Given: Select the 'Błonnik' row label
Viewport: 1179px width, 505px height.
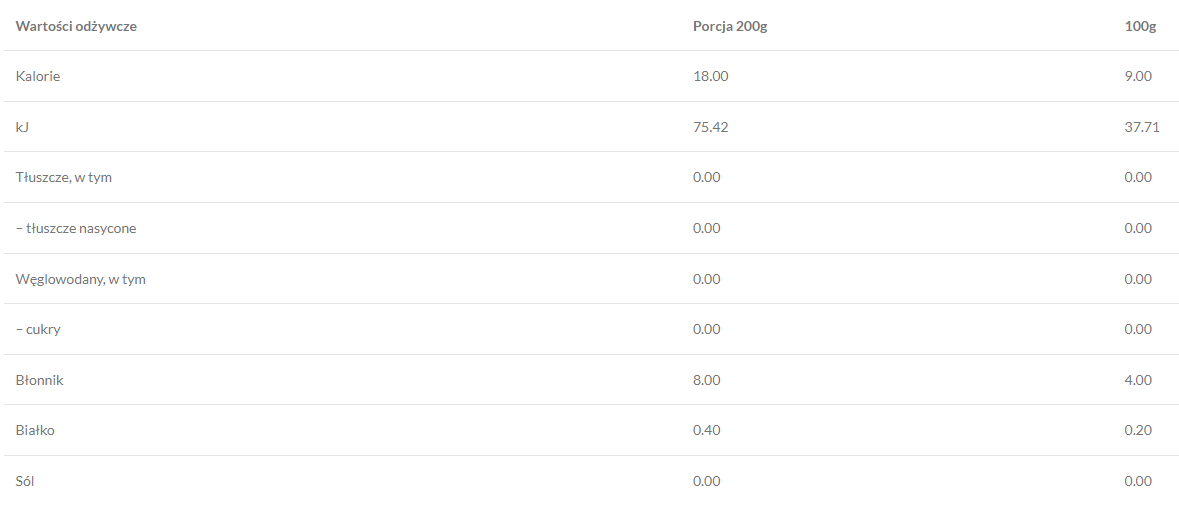Looking at the screenshot, I should point(40,380).
